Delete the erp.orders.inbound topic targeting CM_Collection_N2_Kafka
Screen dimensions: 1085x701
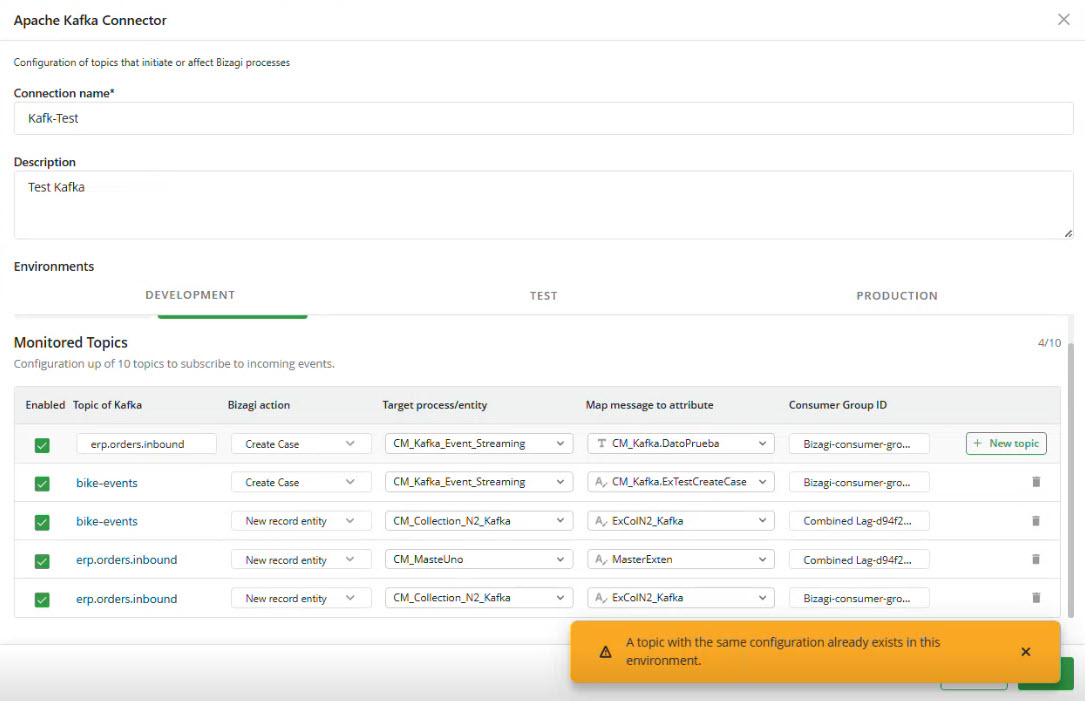(1036, 597)
